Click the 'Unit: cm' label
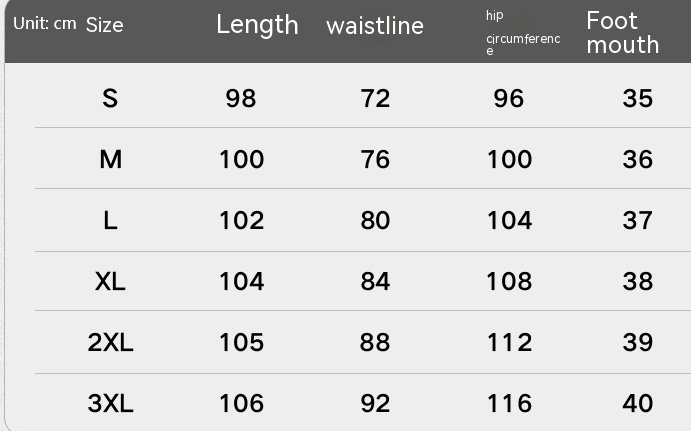 [x=45, y=23]
